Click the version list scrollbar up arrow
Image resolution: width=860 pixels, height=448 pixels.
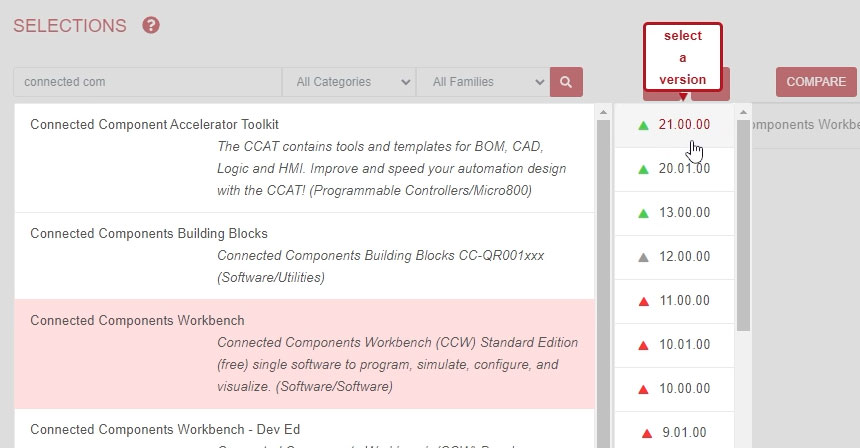[x=743, y=112]
